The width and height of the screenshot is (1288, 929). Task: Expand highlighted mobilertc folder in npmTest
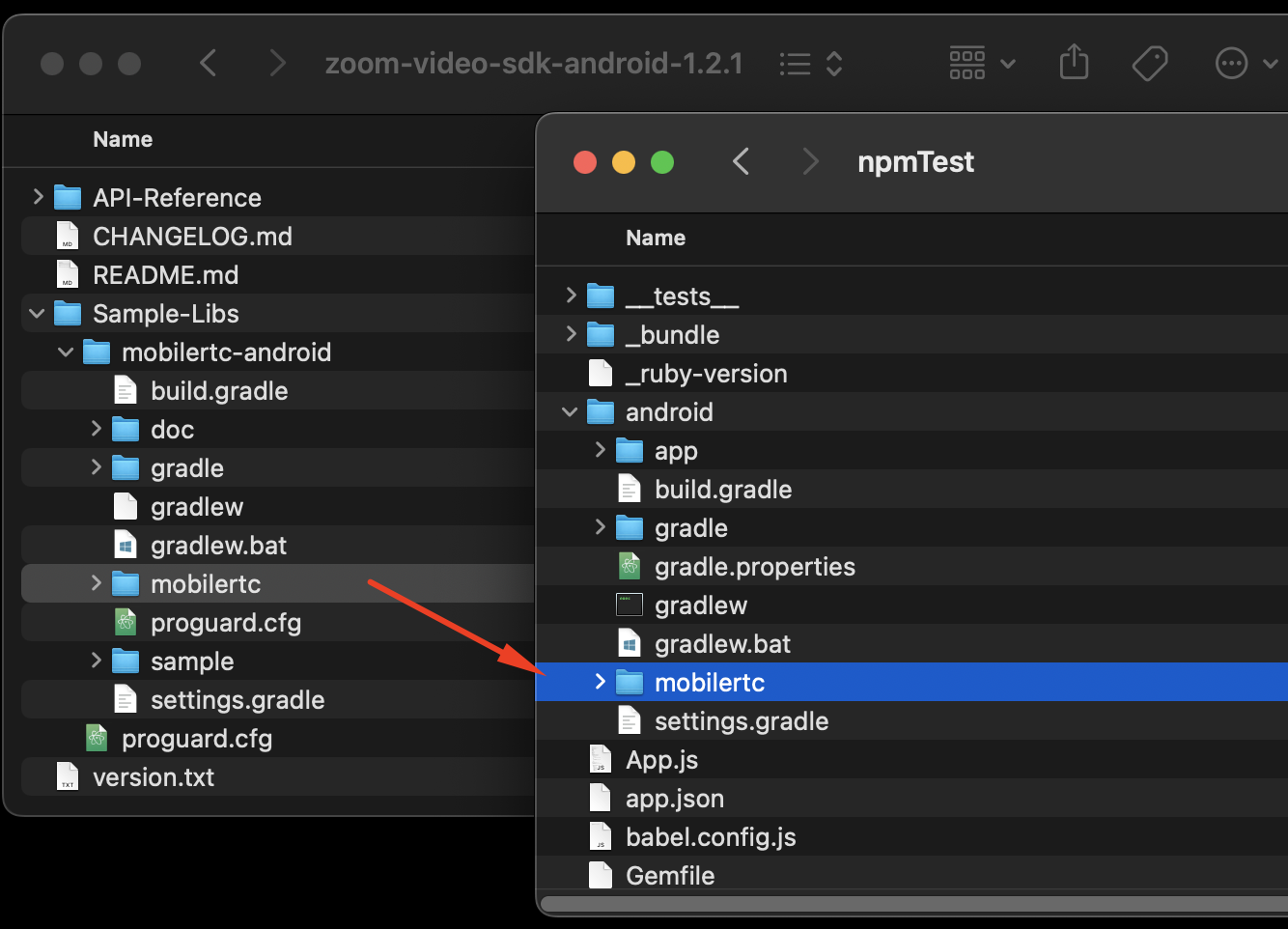tap(600, 681)
